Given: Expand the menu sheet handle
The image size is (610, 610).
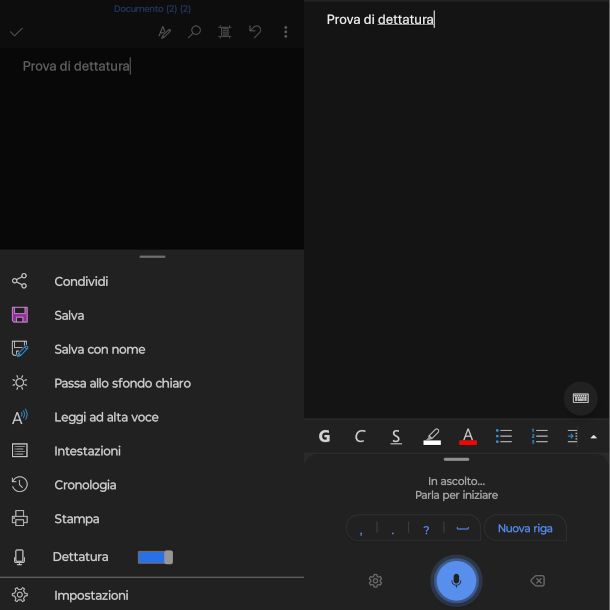Looking at the screenshot, I should 152,257.
